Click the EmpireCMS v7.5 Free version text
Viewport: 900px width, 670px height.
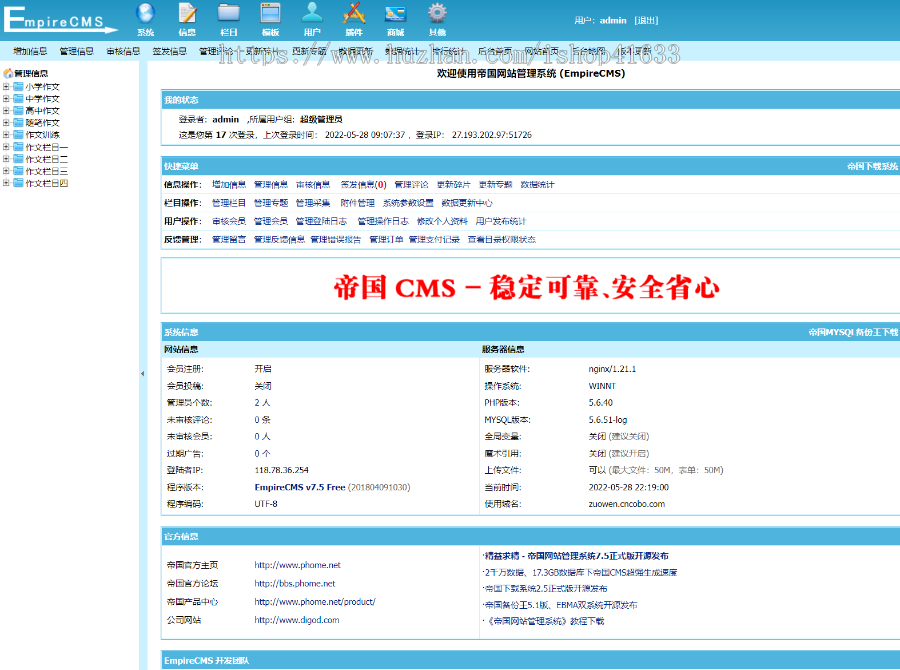300,487
